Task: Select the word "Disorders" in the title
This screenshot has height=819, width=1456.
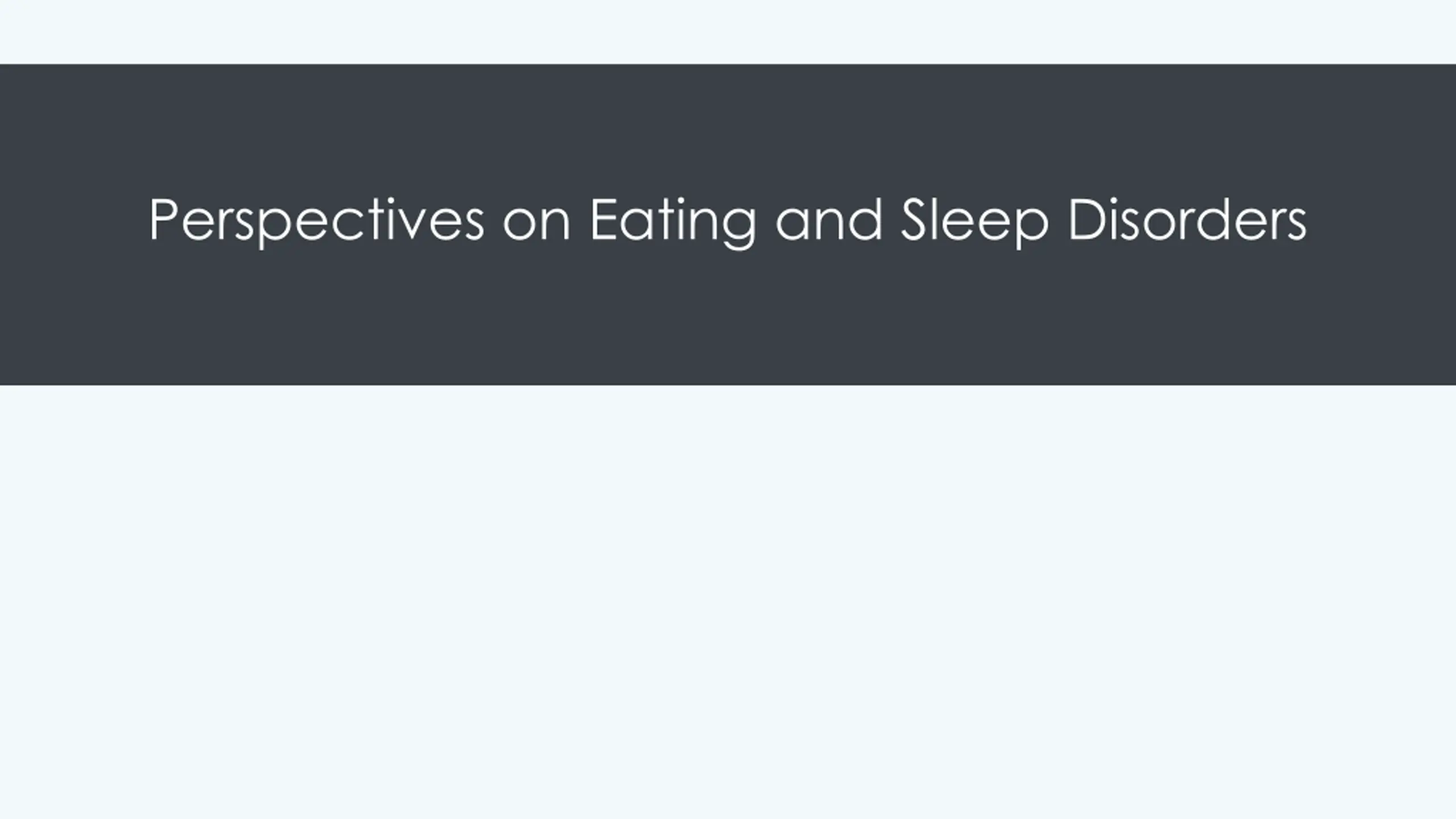Action: click(x=1188, y=219)
